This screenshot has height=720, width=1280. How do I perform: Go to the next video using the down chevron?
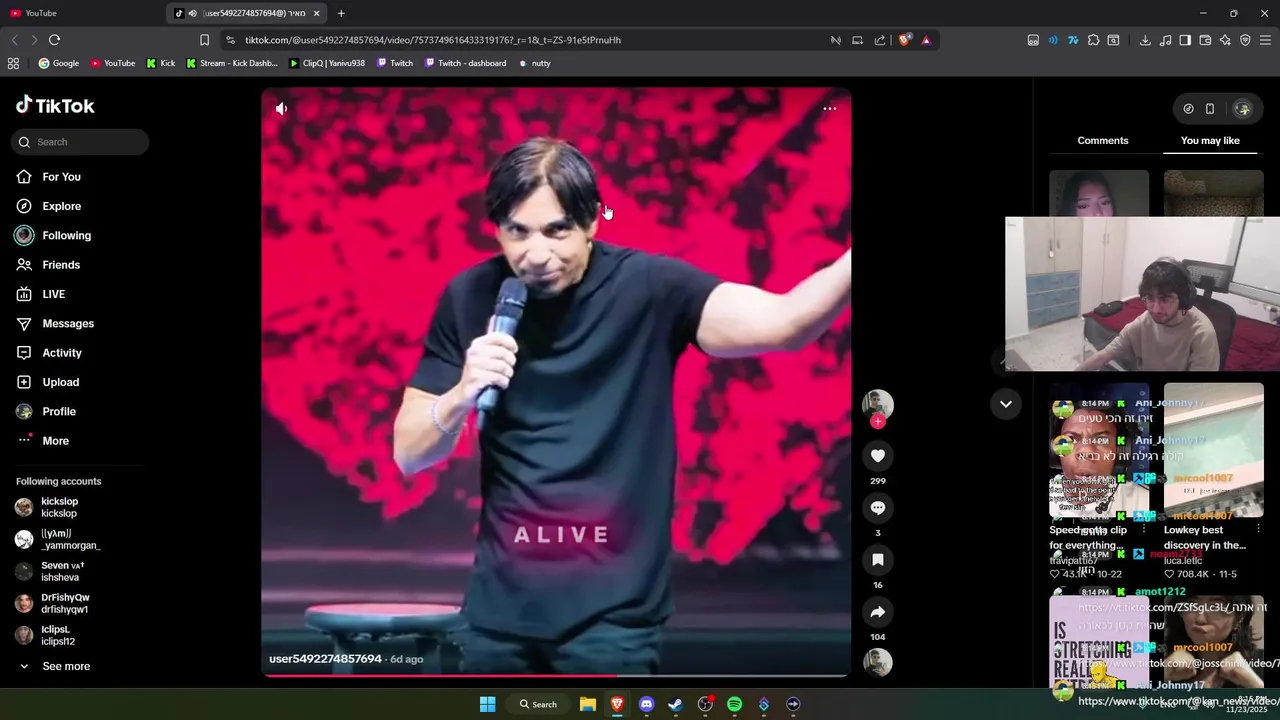[x=1006, y=404]
